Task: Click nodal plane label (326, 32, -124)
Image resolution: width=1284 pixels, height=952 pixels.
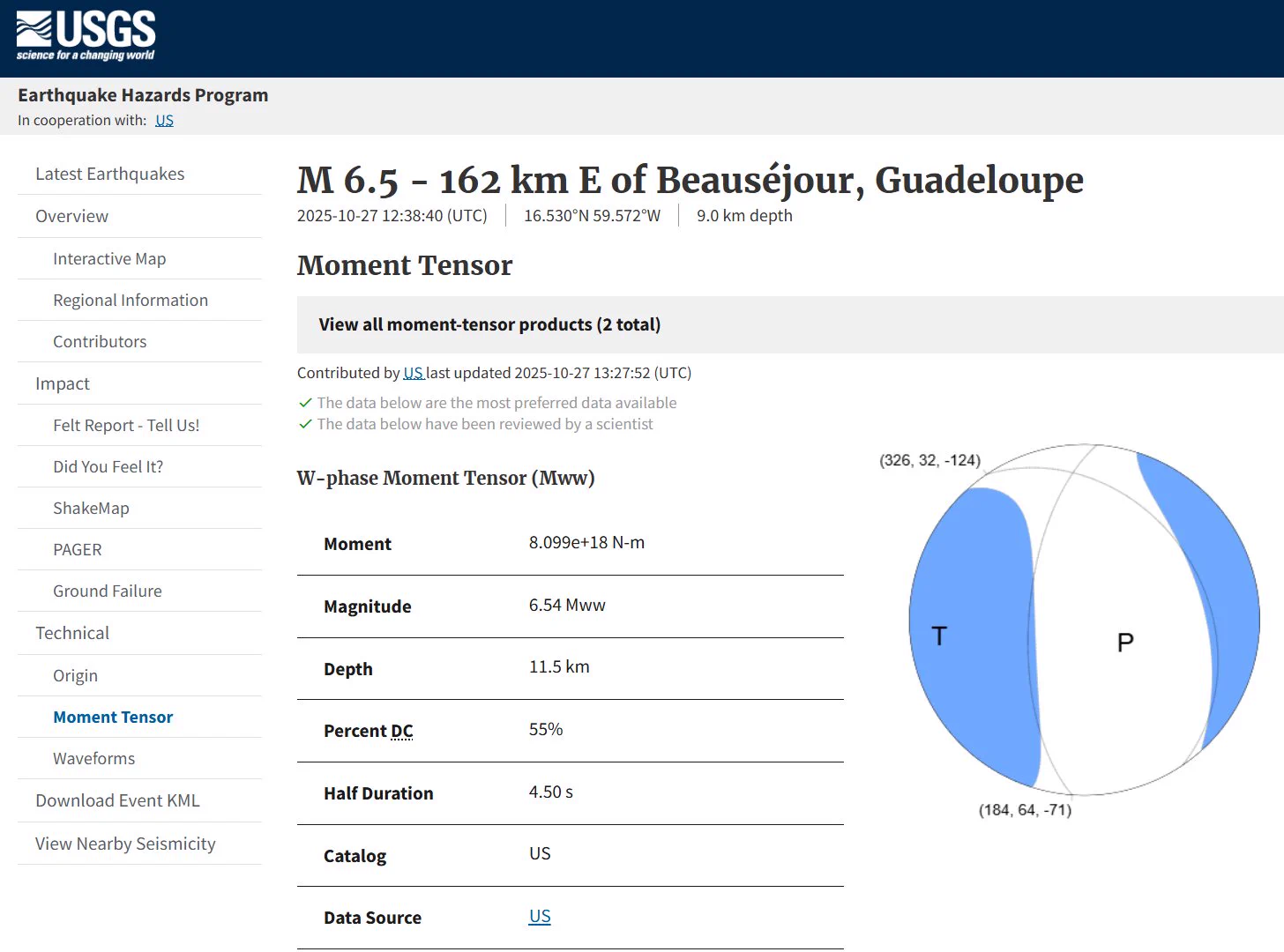Action: pos(930,460)
